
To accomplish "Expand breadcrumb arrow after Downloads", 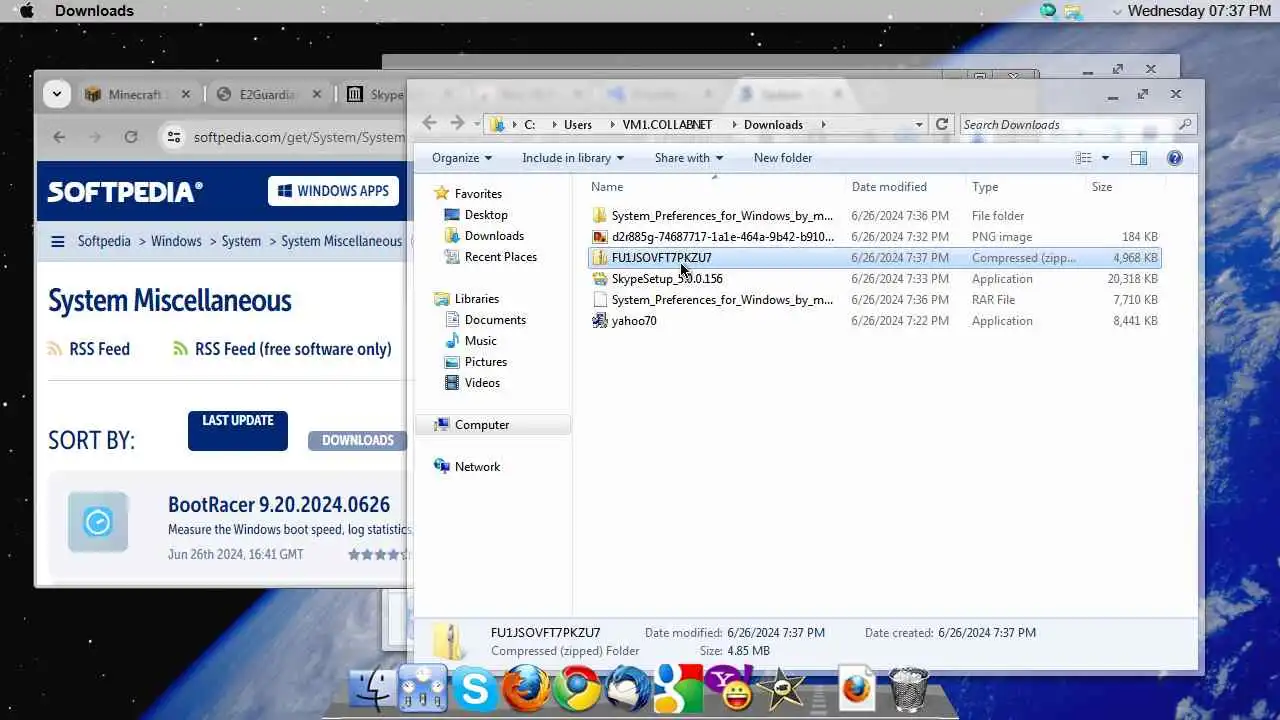I will point(824,125).
